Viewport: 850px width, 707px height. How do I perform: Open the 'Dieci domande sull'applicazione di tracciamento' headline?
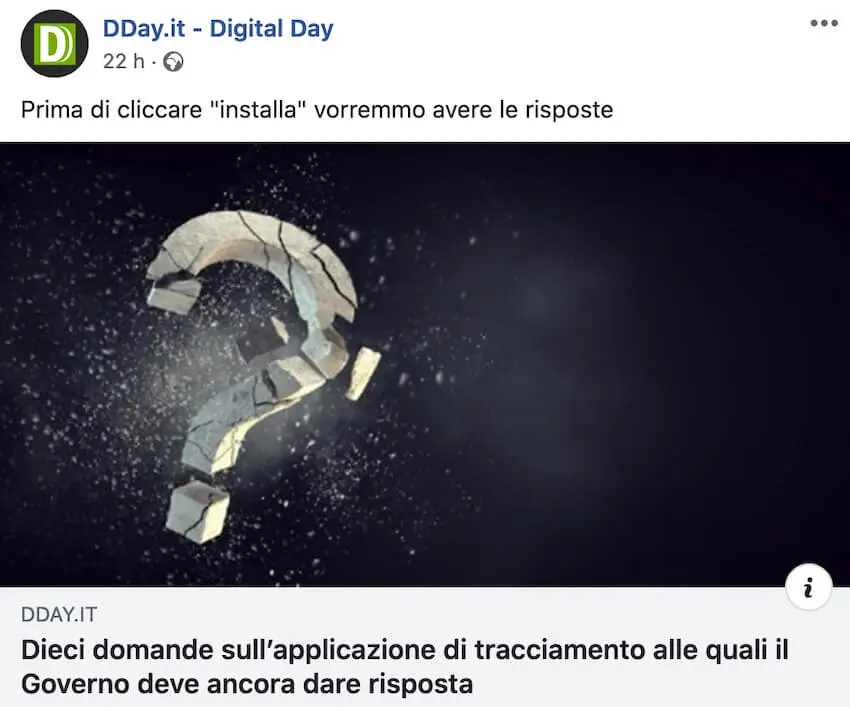pyautogui.click(x=404, y=667)
